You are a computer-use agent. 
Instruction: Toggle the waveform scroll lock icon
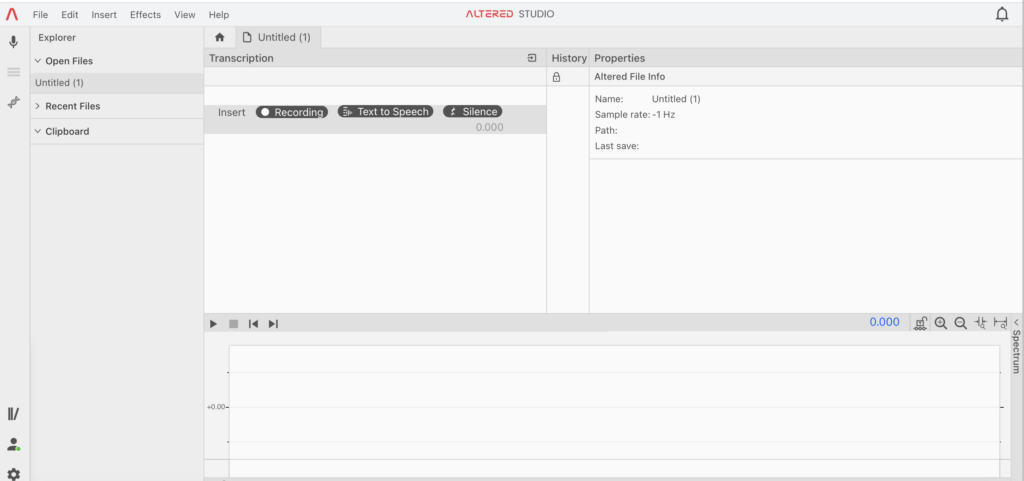point(920,323)
